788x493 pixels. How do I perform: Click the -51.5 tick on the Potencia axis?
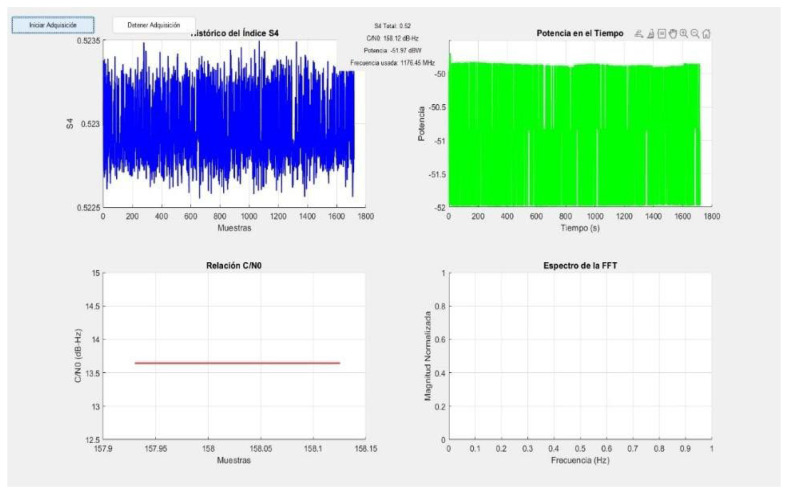[x=436, y=175]
